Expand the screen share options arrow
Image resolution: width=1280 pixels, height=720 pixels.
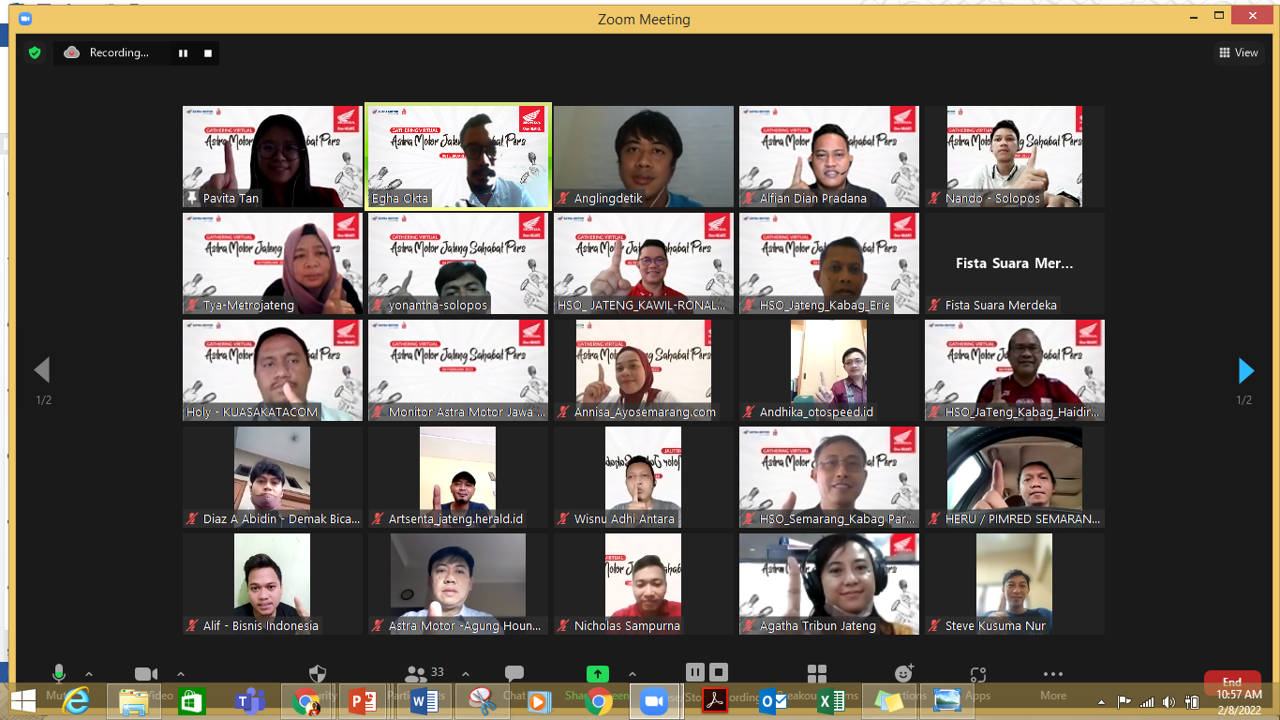pos(632,674)
